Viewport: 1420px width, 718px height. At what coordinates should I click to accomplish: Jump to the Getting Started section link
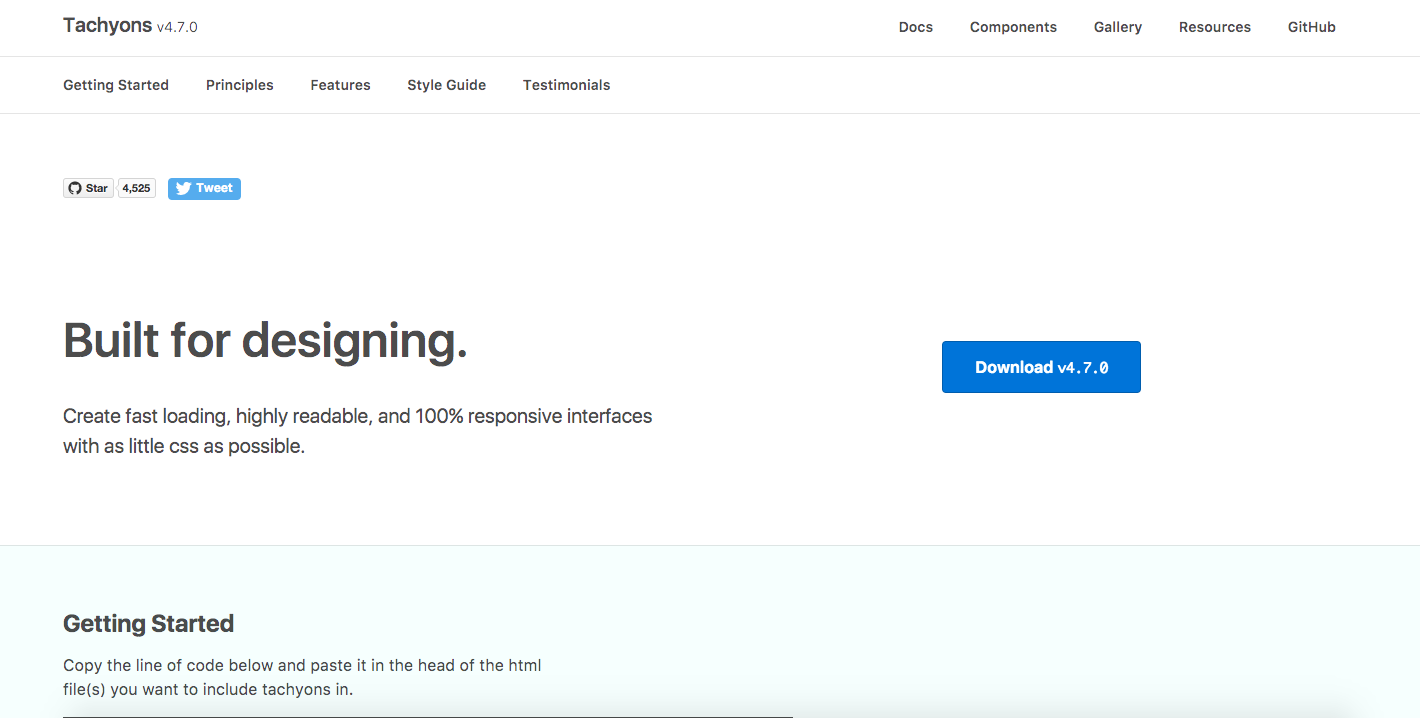116,85
